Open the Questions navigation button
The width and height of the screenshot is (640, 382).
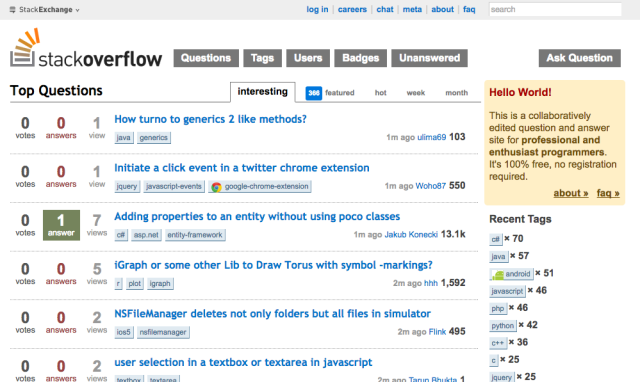(206, 58)
